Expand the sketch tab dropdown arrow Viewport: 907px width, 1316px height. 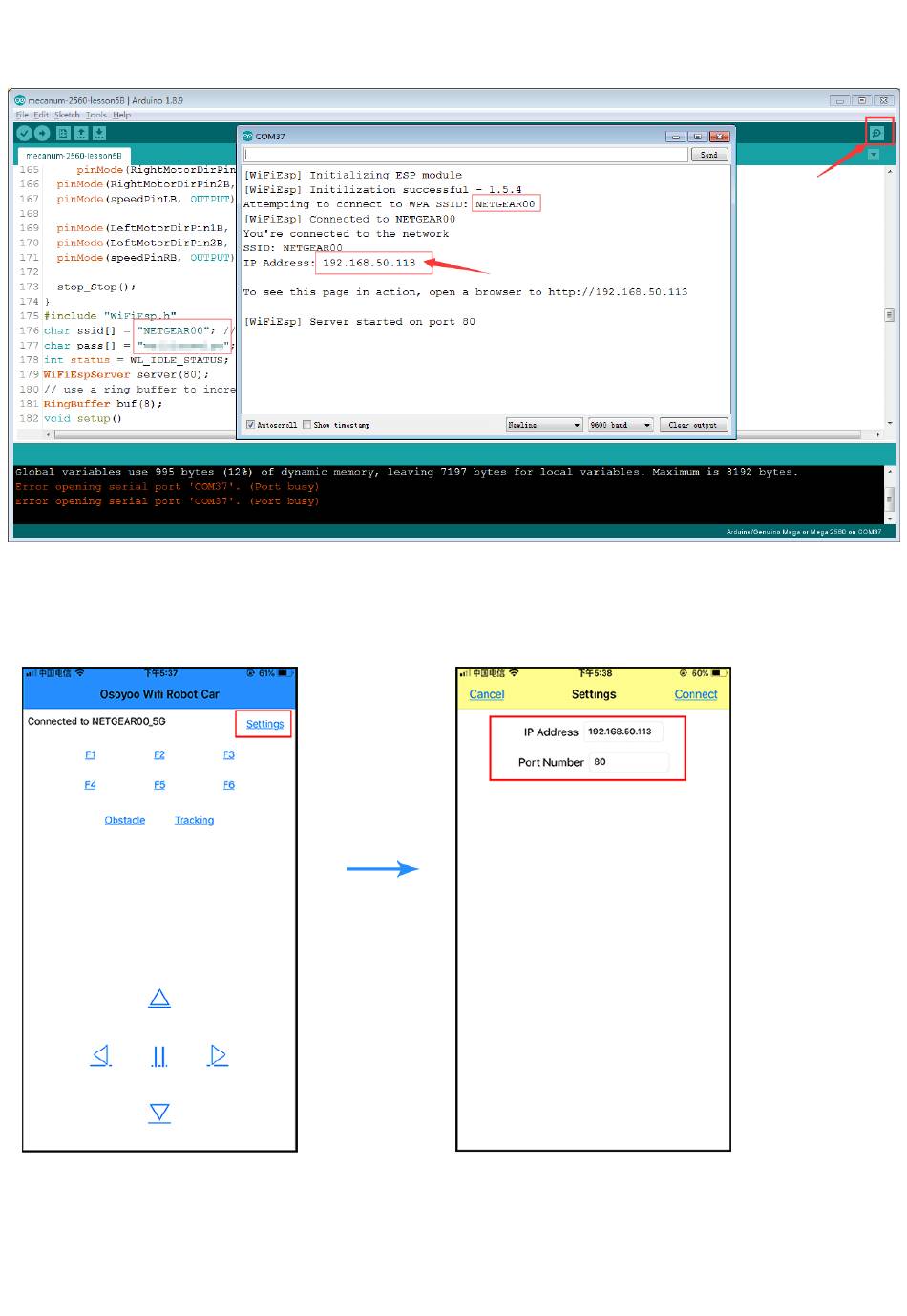click(x=874, y=155)
